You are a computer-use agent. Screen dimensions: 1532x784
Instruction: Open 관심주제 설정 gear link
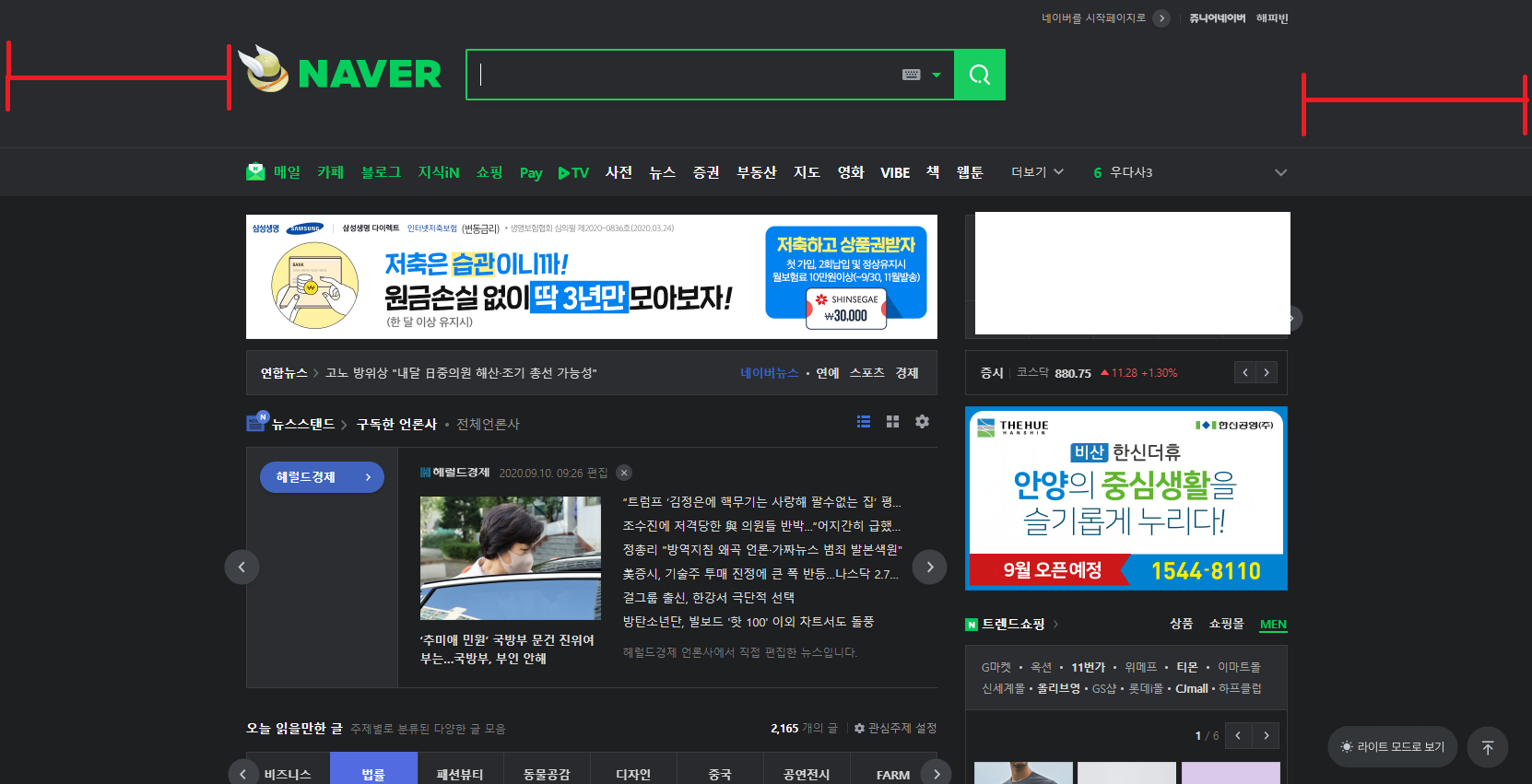tap(895, 728)
